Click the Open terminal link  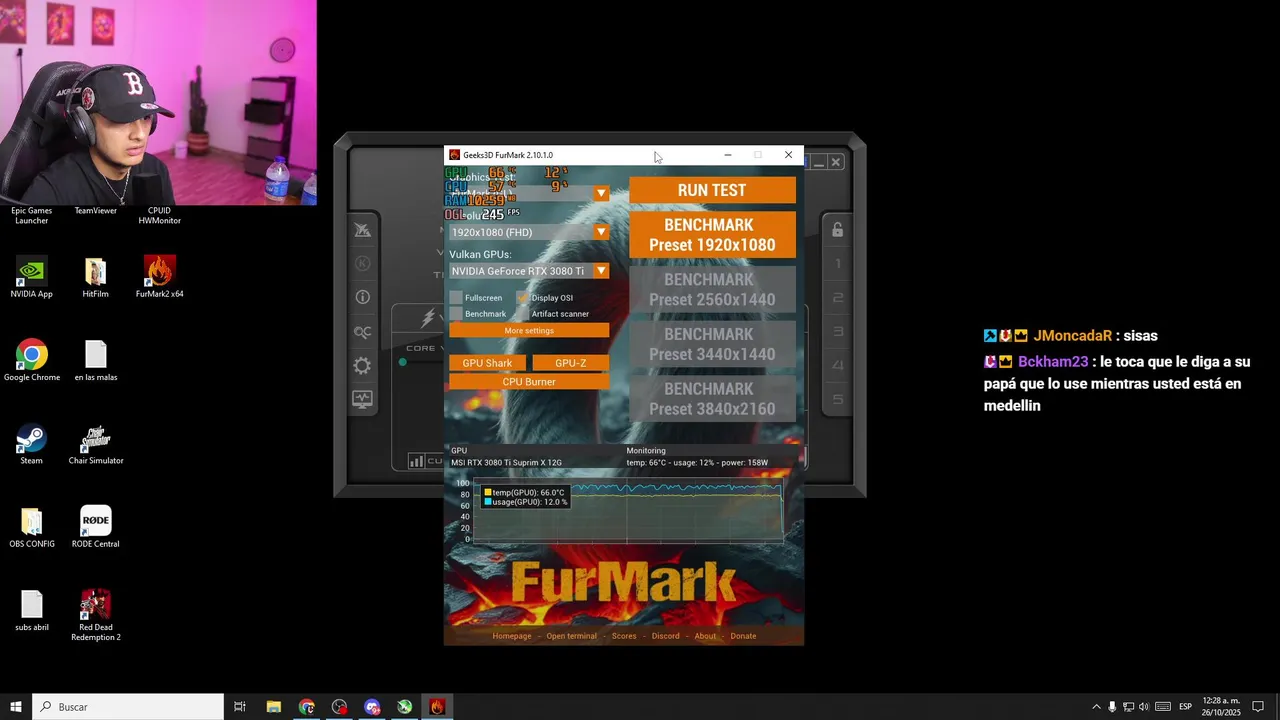(571, 636)
